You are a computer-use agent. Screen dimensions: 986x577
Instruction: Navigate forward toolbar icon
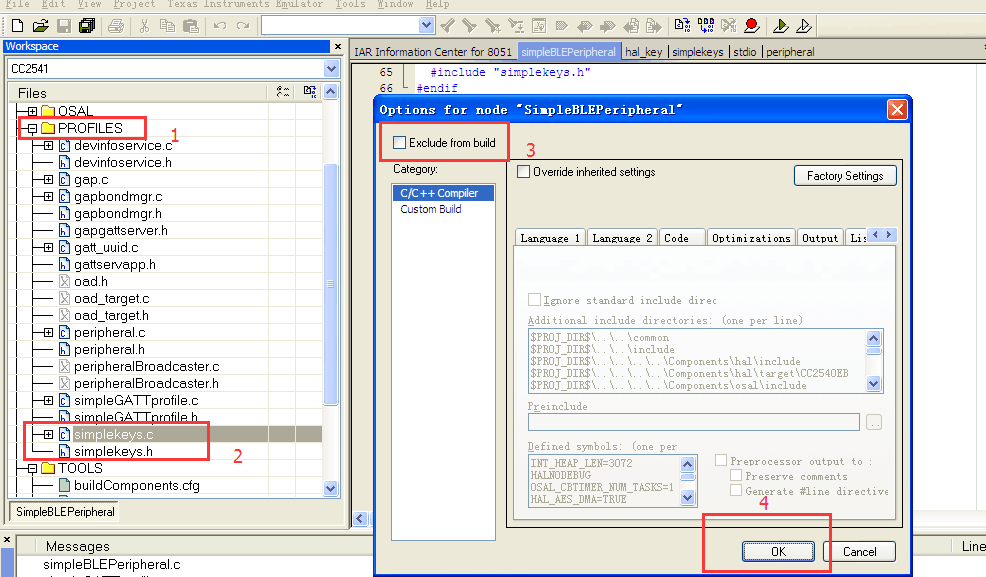(654, 26)
